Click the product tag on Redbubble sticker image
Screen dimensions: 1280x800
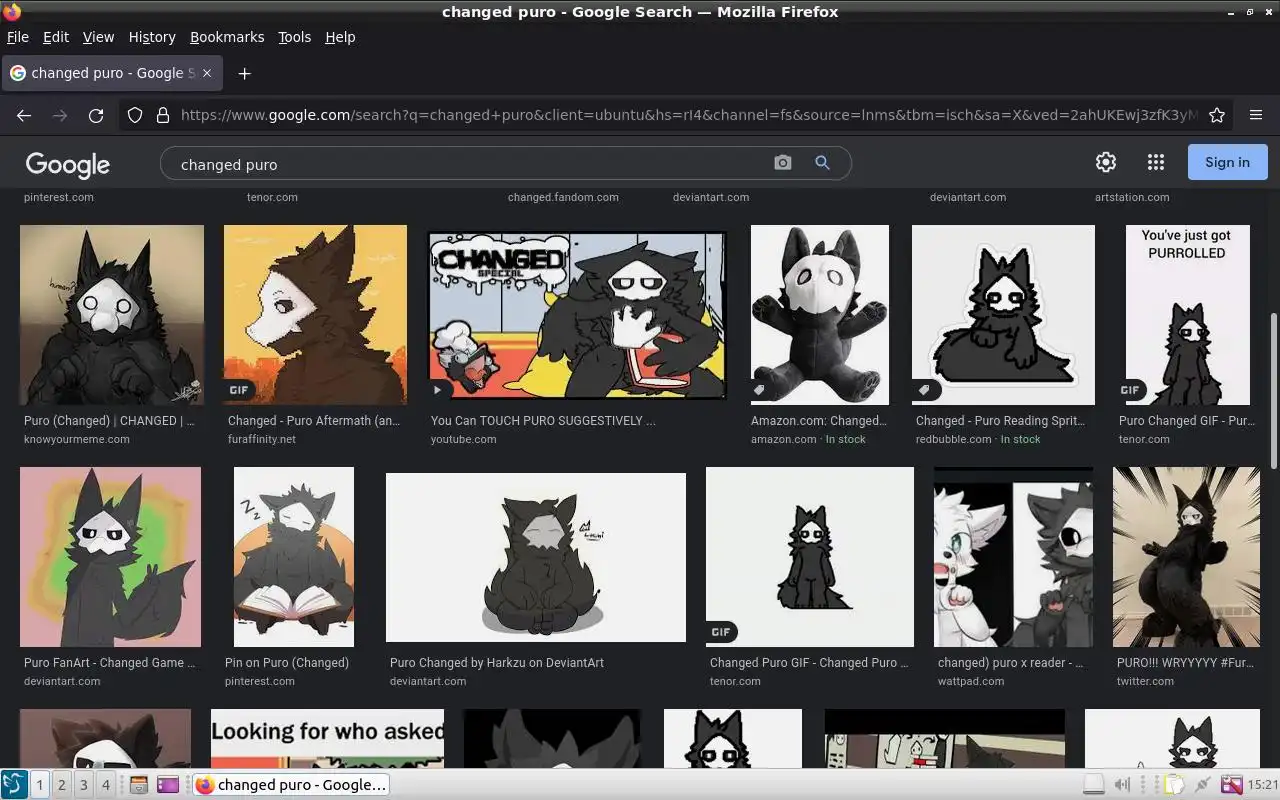pyautogui.click(x=925, y=390)
